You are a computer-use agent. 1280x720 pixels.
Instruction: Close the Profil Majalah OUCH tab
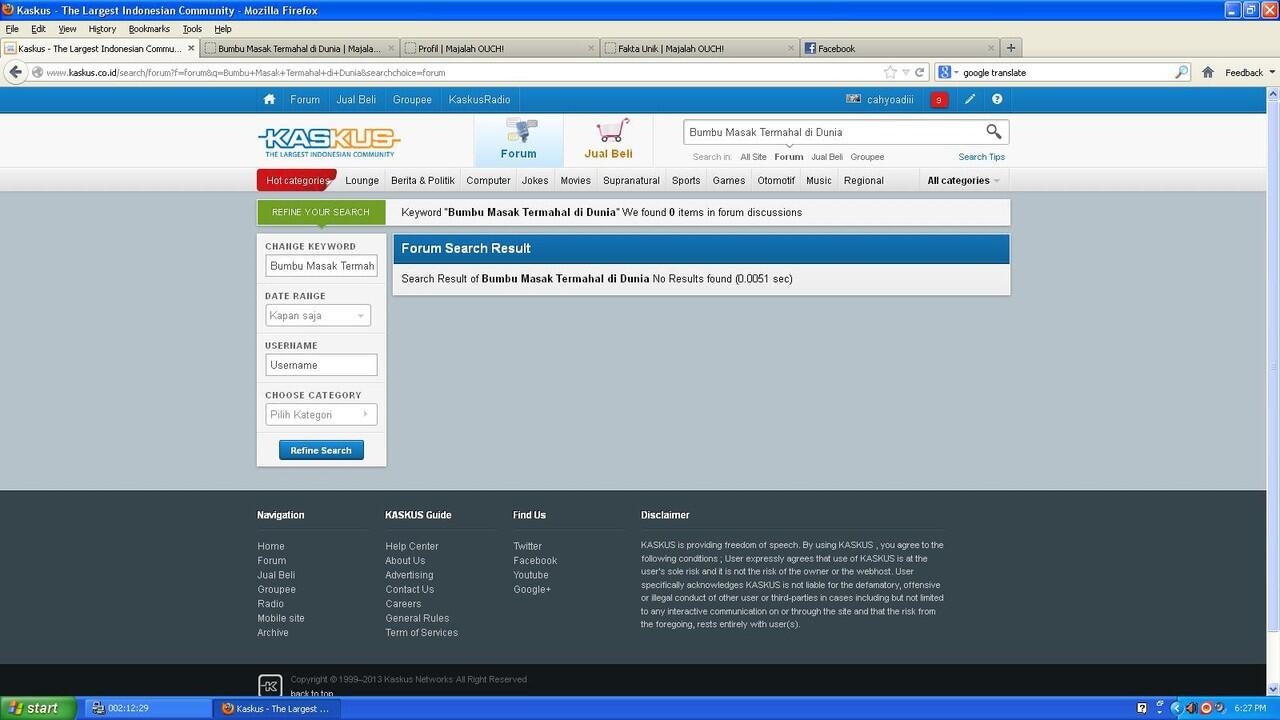coord(591,48)
